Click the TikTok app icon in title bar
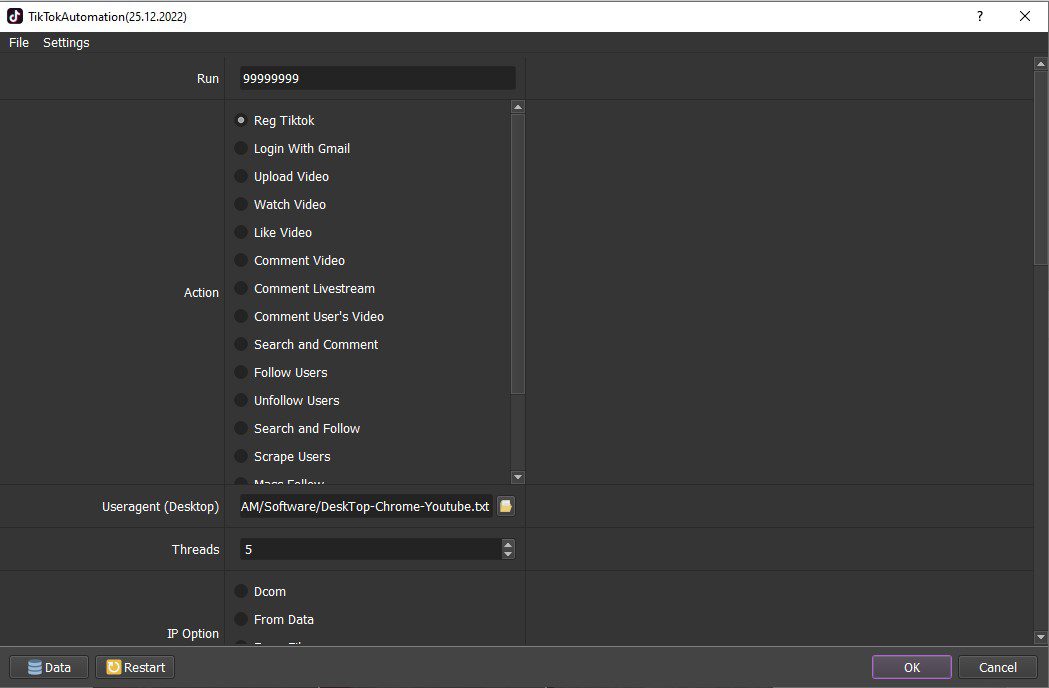 tap(15, 16)
